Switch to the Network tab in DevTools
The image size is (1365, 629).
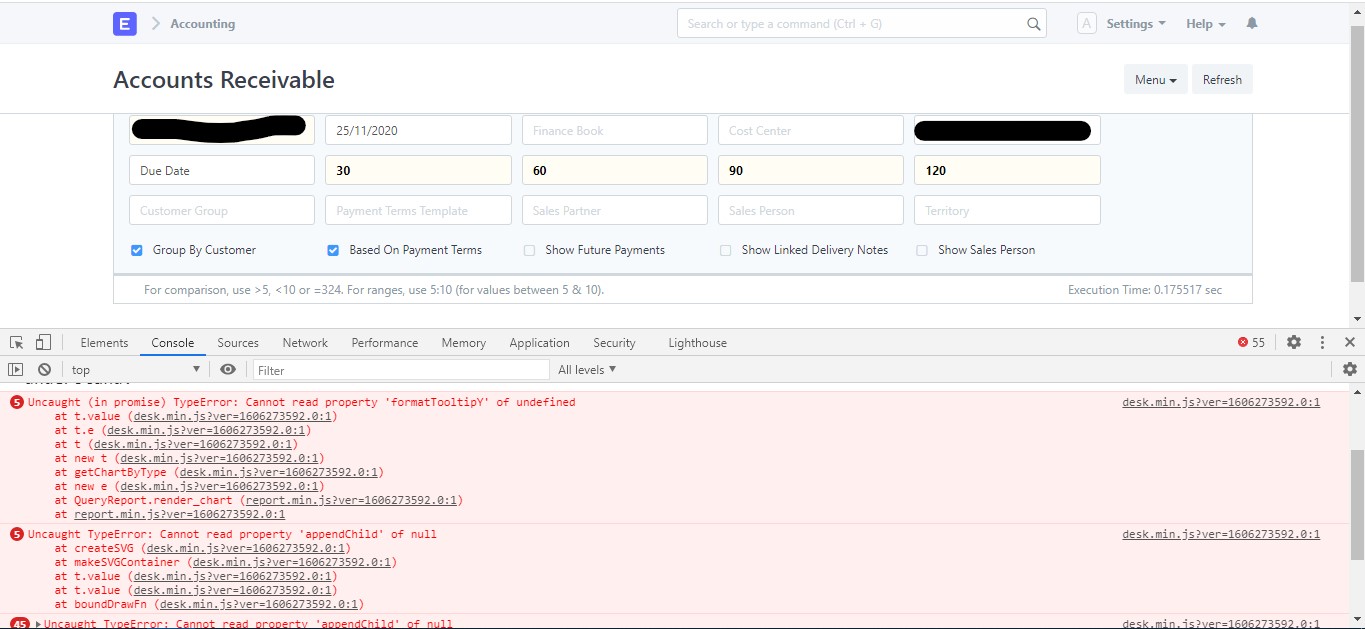click(304, 342)
